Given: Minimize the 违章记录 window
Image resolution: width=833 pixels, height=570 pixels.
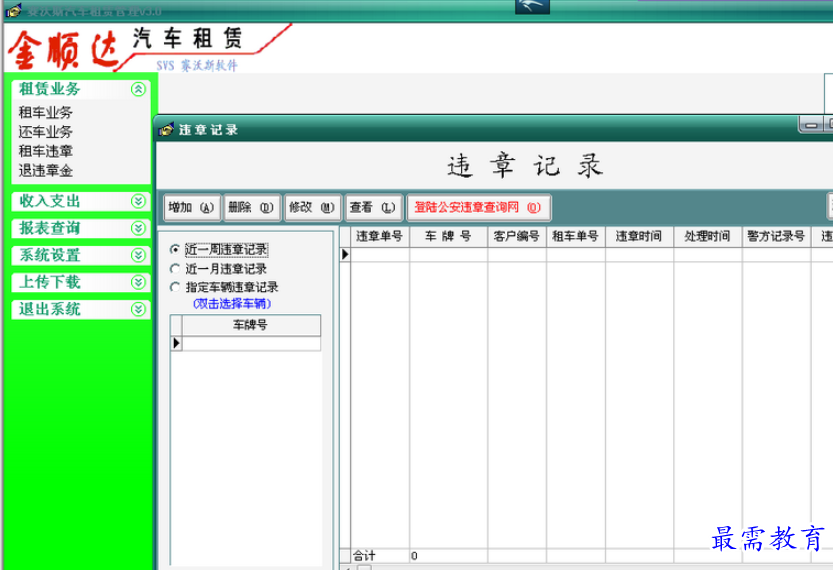Looking at the screenshot, I should [x=811, y=125].
